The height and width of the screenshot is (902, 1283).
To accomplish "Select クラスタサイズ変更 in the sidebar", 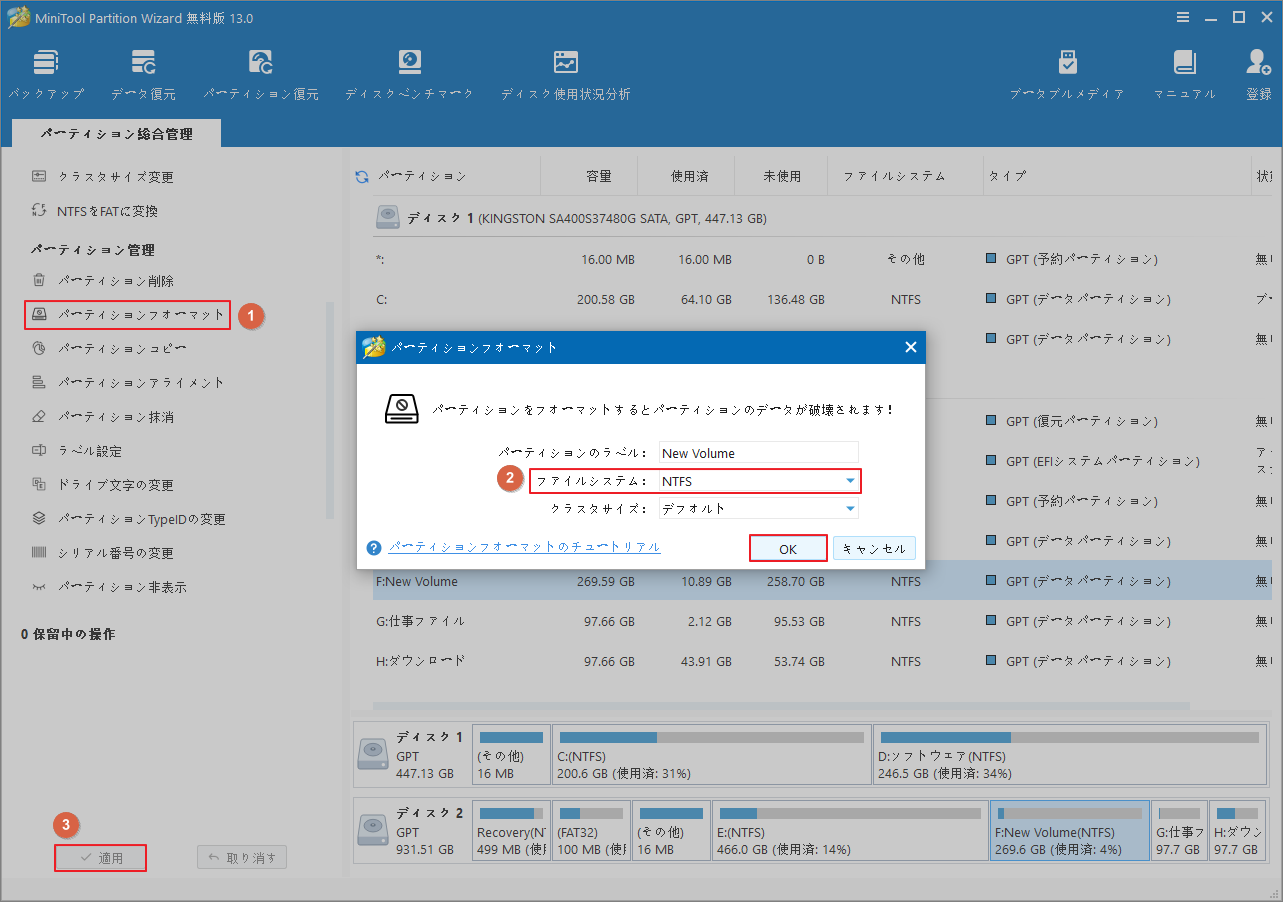I will [x=102, y=177].
